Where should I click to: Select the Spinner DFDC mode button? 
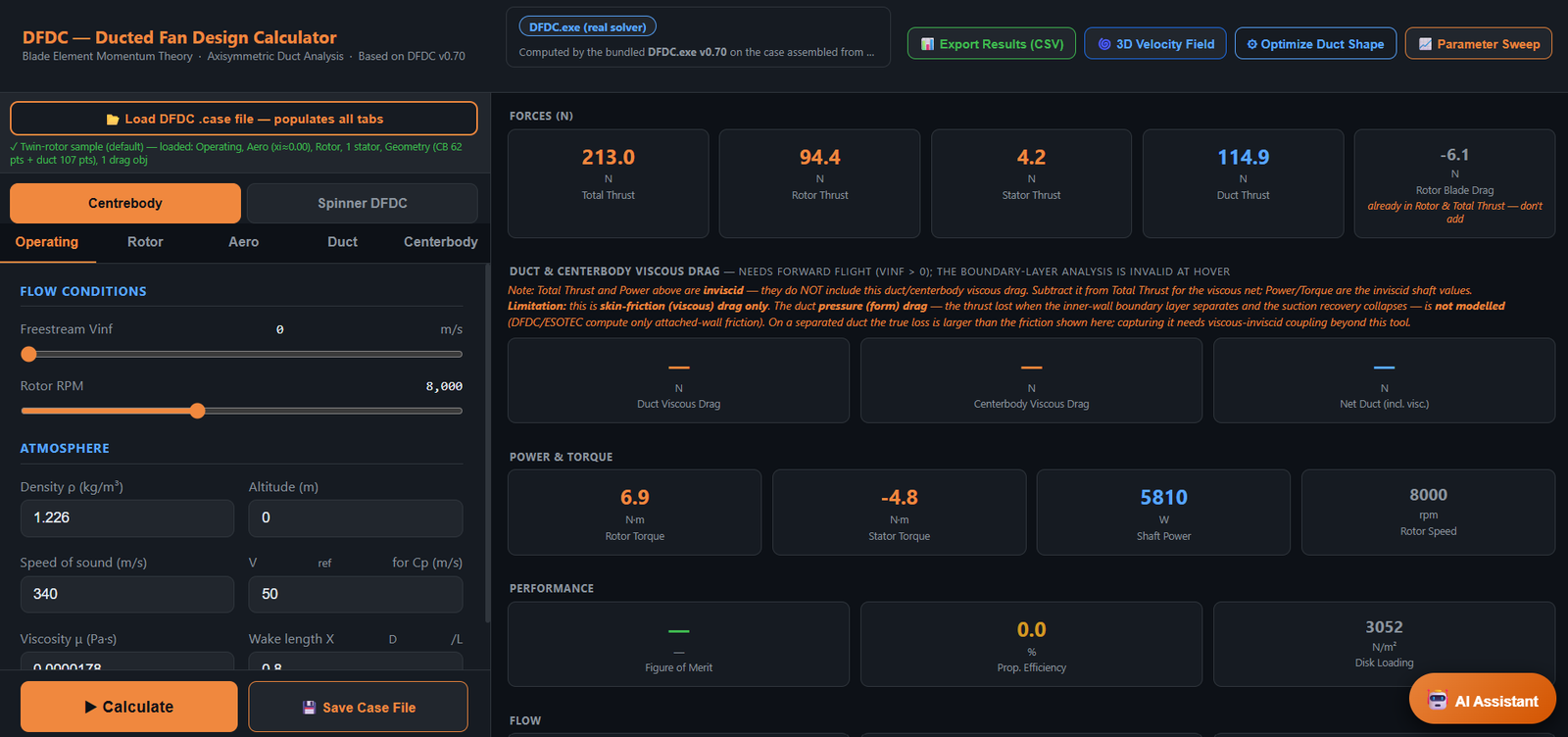click(x=363, y=203)
